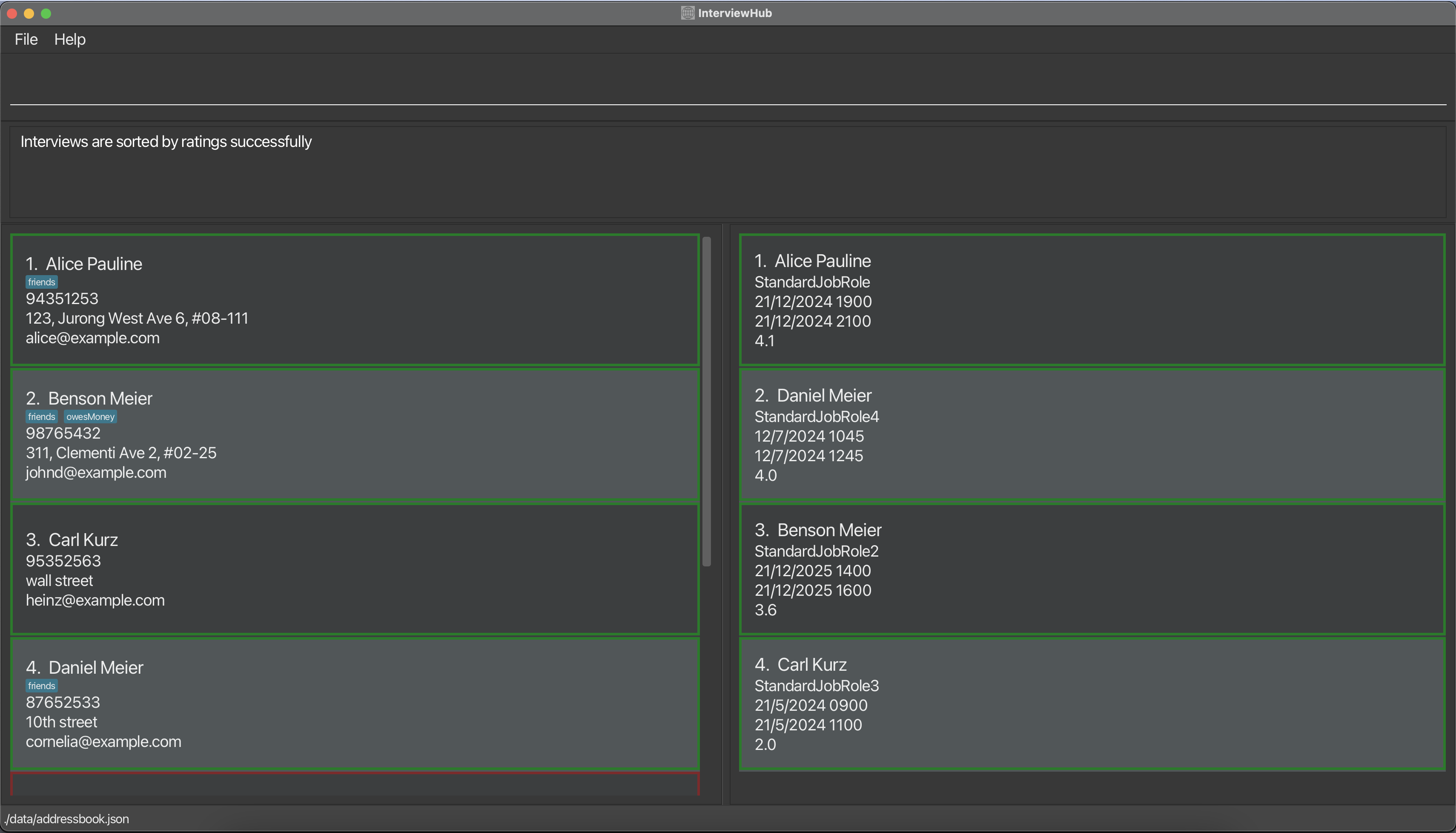Click the friends tag under Daniel Meier
Viewport: 1456px width, 833px height.
coord(42,686)
